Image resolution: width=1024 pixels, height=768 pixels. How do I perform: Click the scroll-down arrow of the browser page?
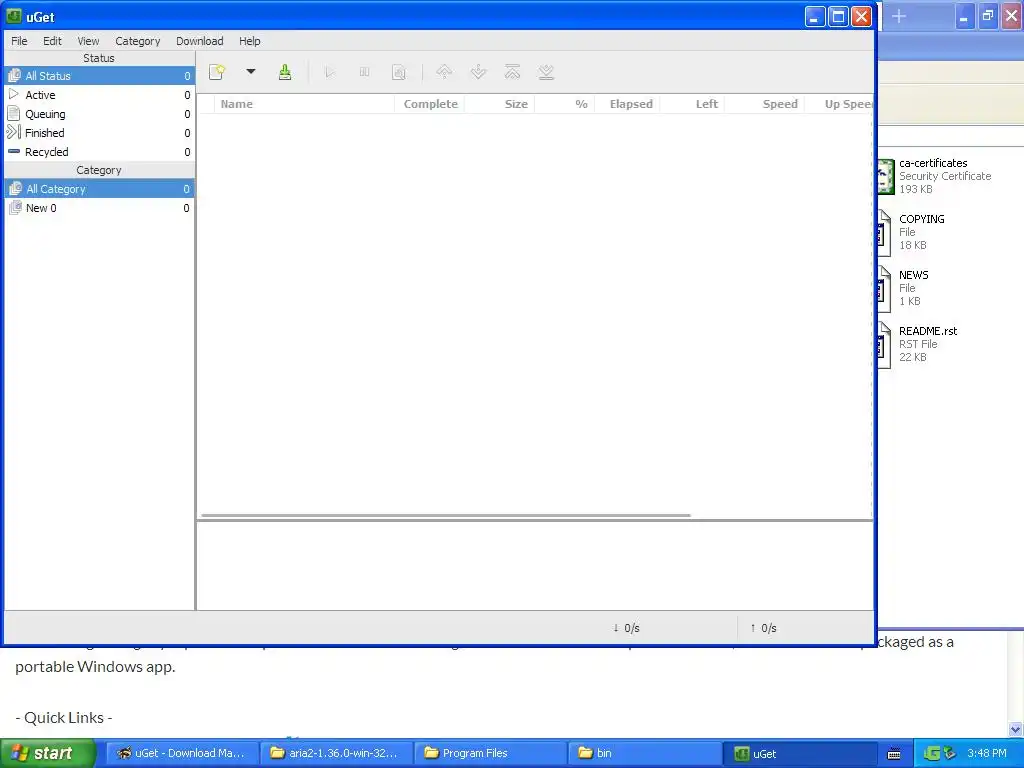pyautogui.click(x=1016, y=729)
